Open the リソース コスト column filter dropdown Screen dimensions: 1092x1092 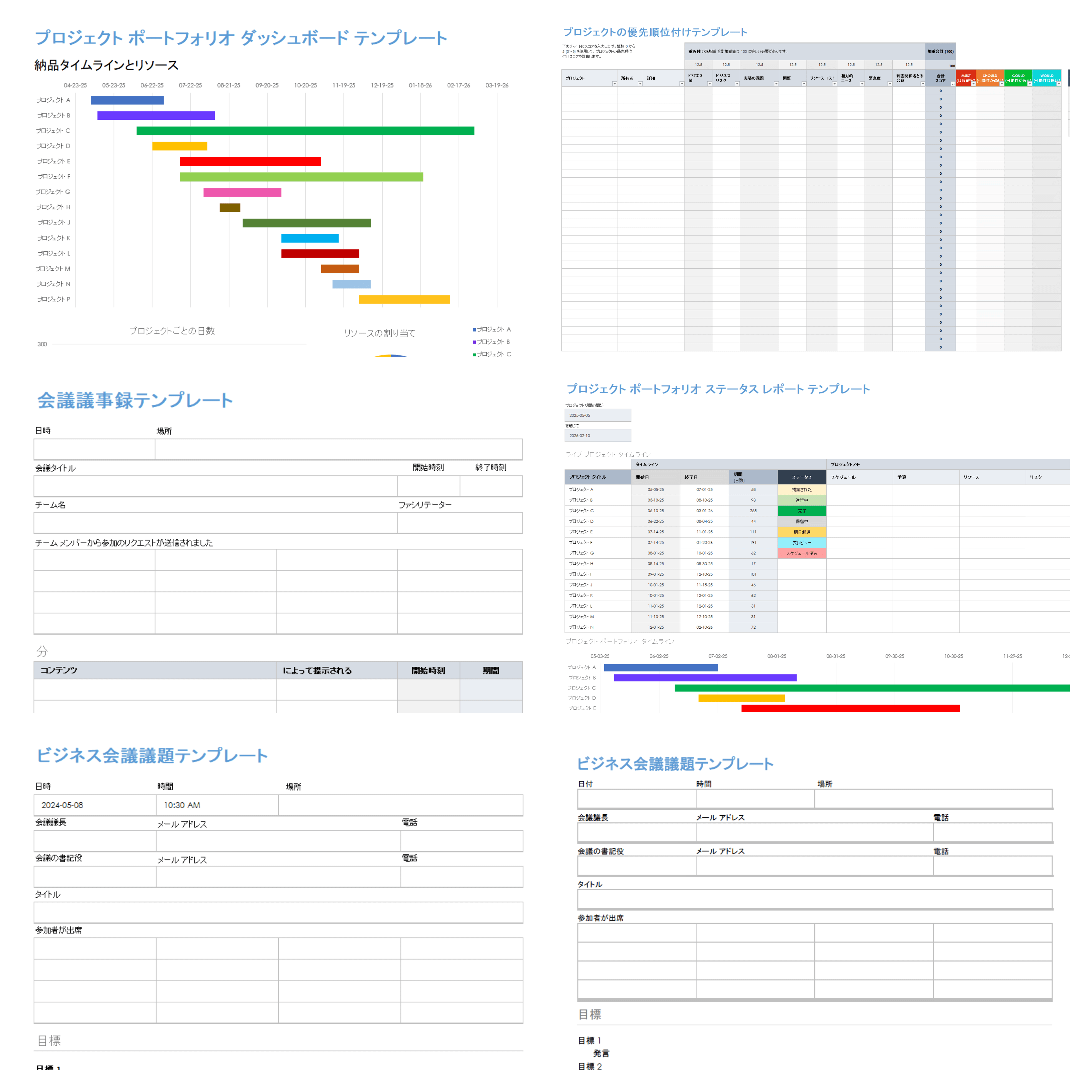pos(834,84)
